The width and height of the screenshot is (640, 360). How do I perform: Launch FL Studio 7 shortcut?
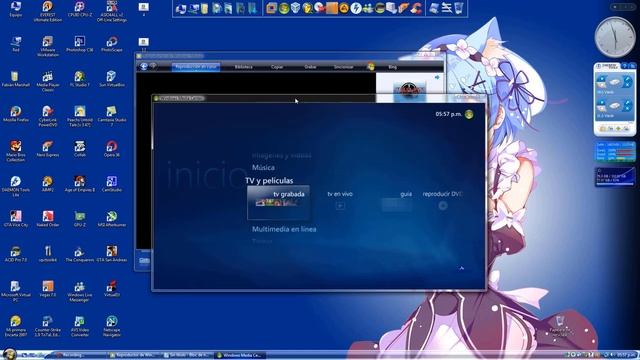click(80, 79)
